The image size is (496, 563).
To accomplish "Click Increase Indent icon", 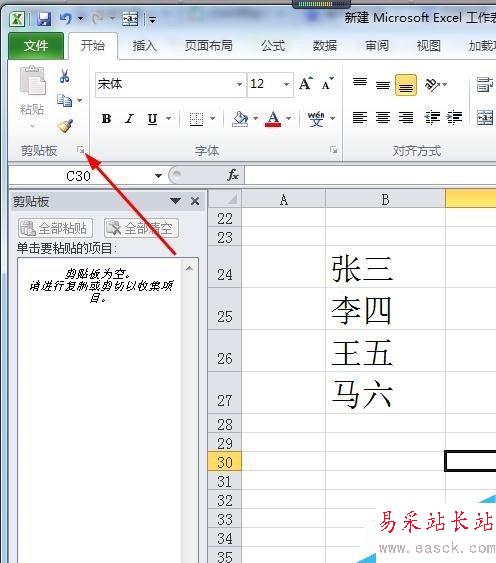I will 454,117.
